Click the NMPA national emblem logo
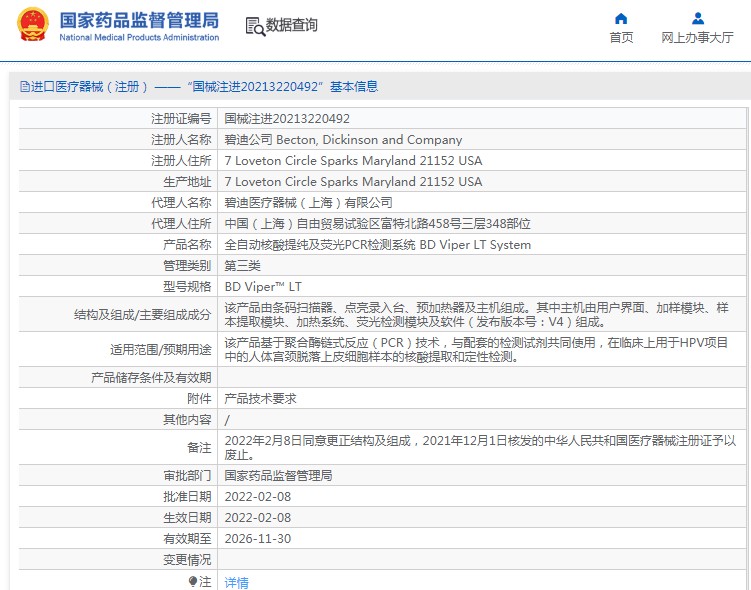The width and height of the screenshot is (751, 590). pyautogui.click(x=33, y=24)
